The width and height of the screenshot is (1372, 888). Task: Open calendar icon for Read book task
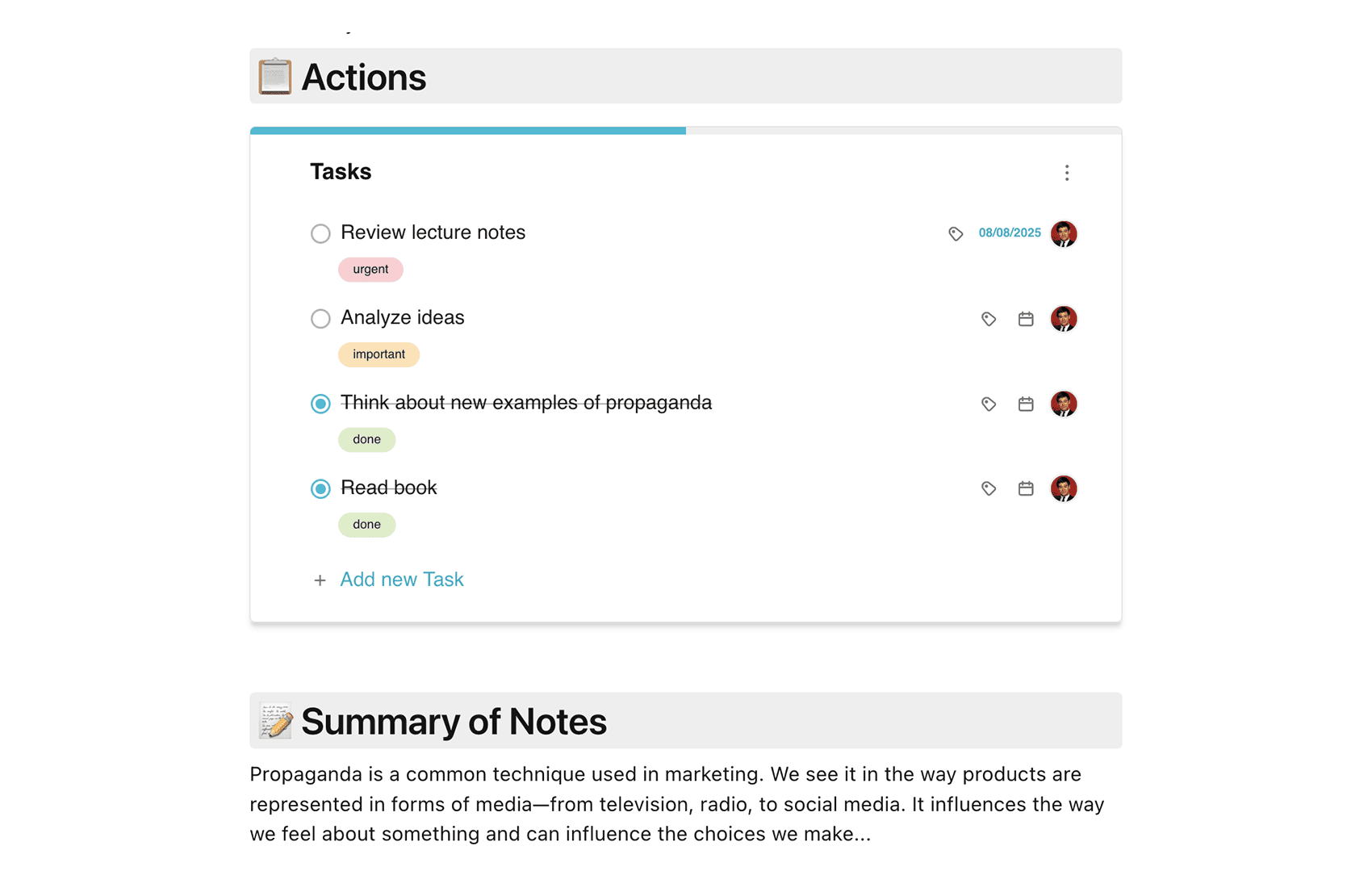(1026, 488)
